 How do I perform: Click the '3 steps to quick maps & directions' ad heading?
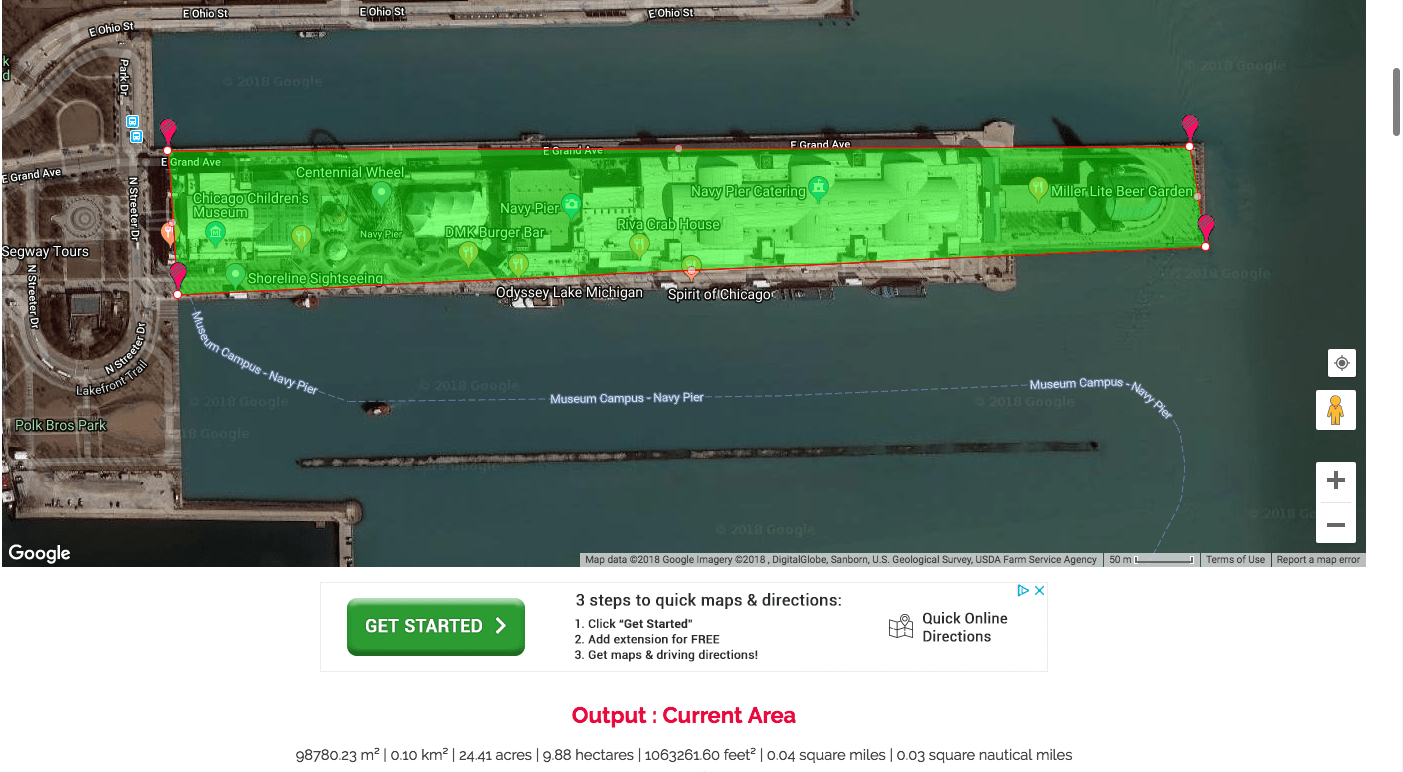709,600
